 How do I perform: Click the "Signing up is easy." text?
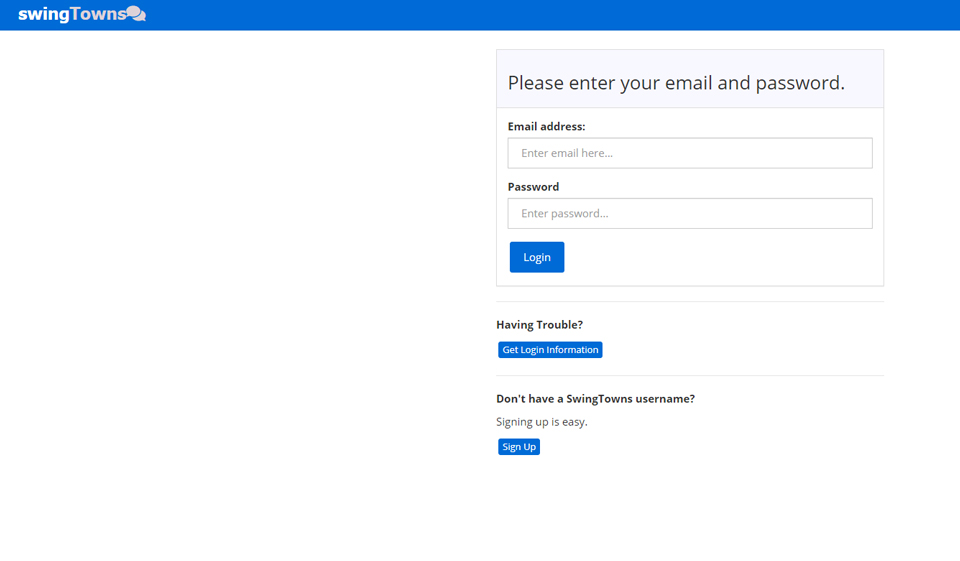(542, 422)
